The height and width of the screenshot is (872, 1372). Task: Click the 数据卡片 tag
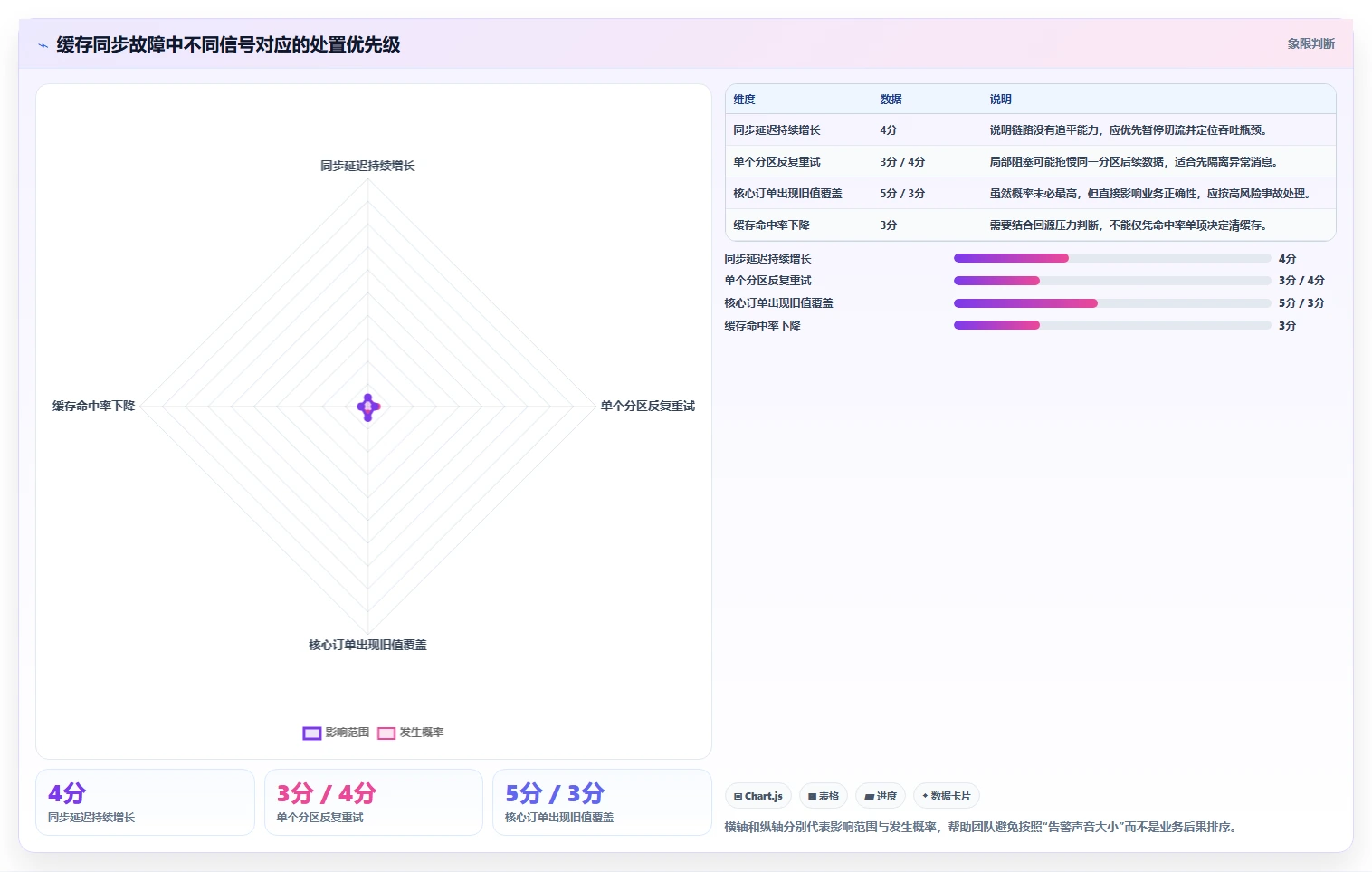947,796
